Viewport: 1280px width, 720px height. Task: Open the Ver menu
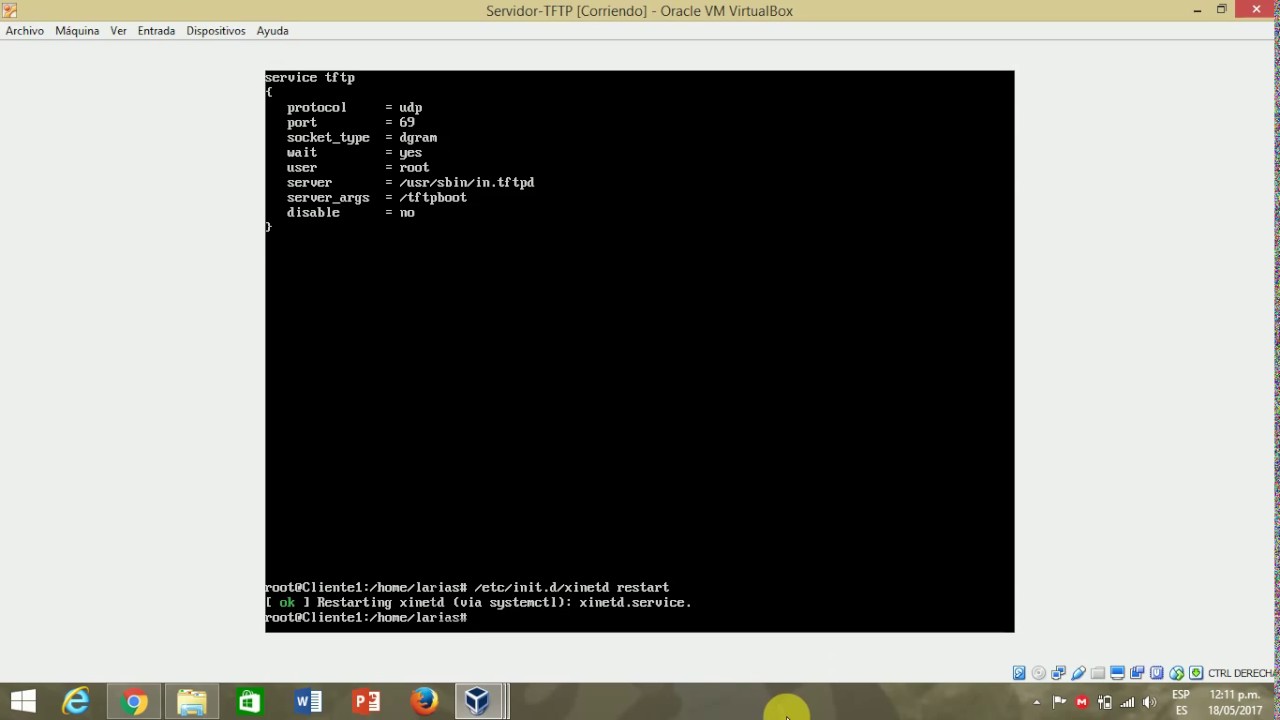click(118, 31)
